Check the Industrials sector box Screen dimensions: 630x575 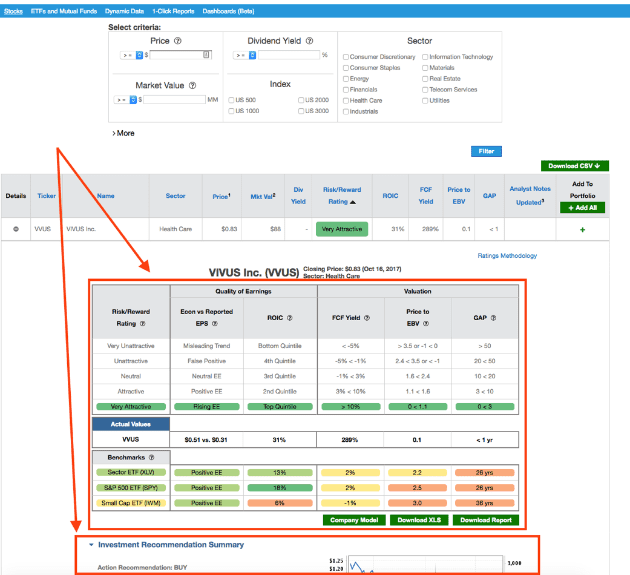tap(346, 112)
